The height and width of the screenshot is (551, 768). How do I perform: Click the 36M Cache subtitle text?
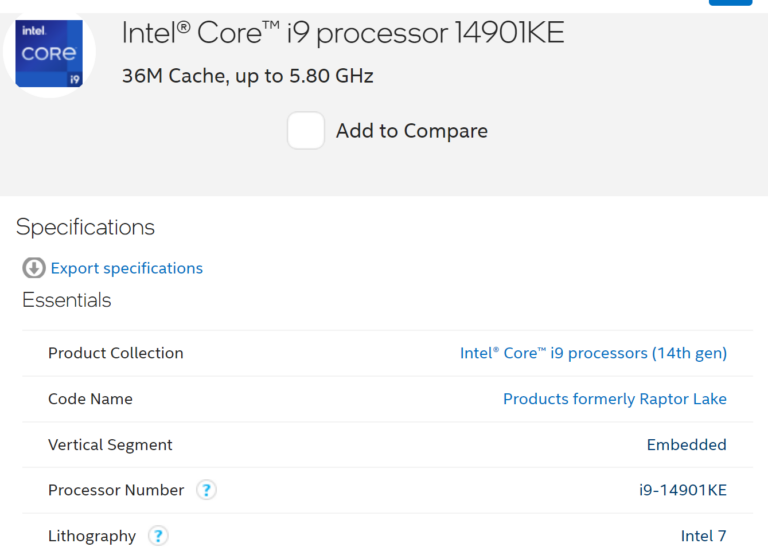247,76
